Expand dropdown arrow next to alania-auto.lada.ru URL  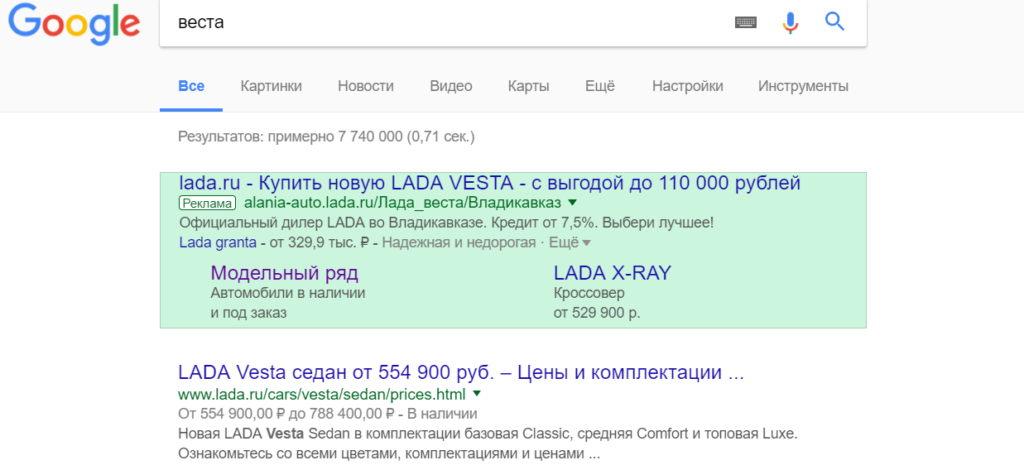[x=573, y=202]
